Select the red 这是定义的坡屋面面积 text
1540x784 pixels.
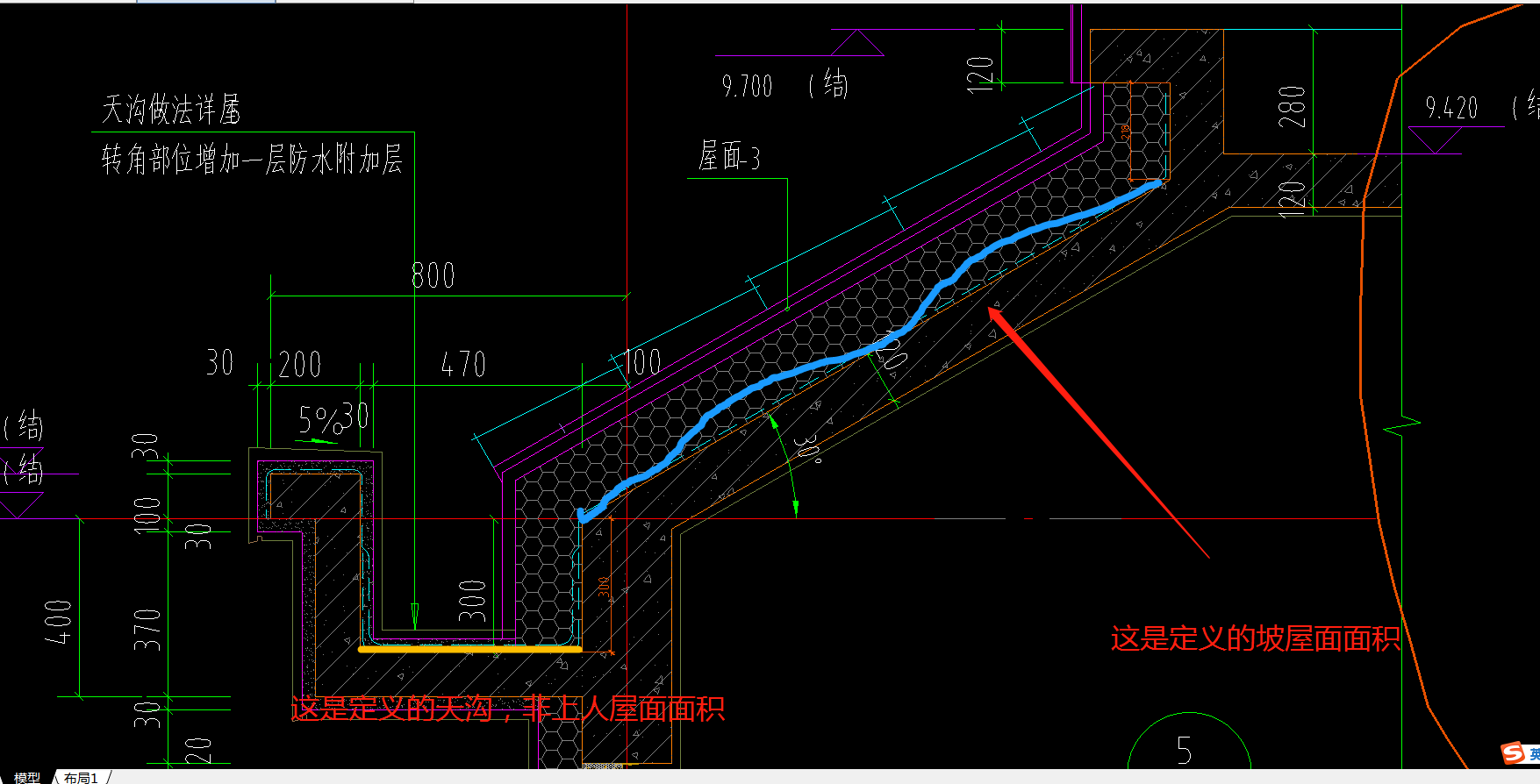(x=1255, y=638)
